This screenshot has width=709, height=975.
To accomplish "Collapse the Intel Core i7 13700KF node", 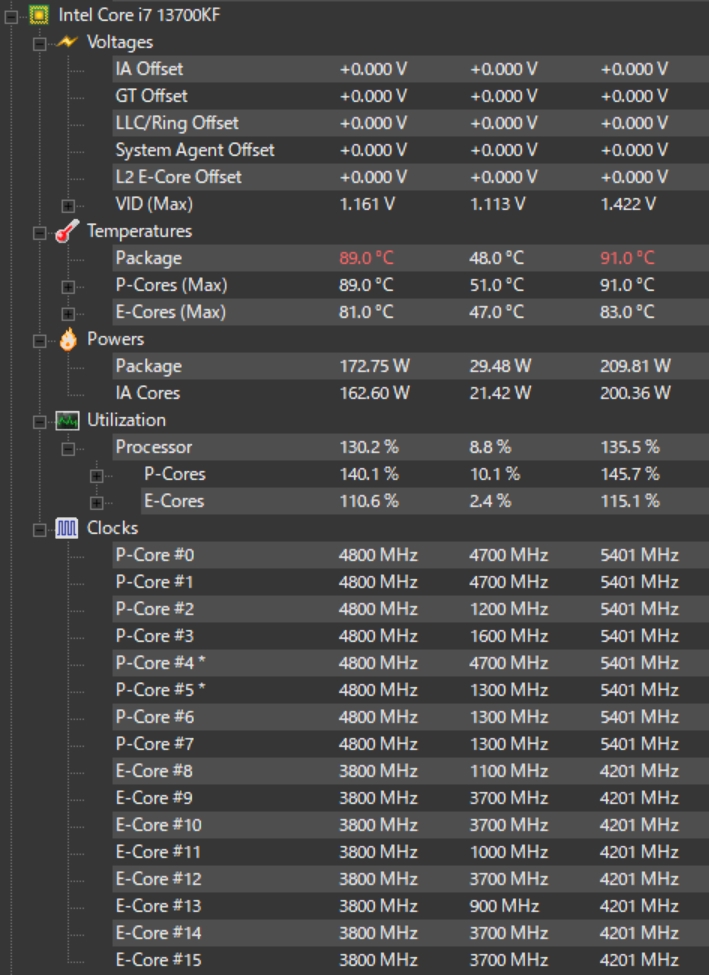I will [11, 17].
